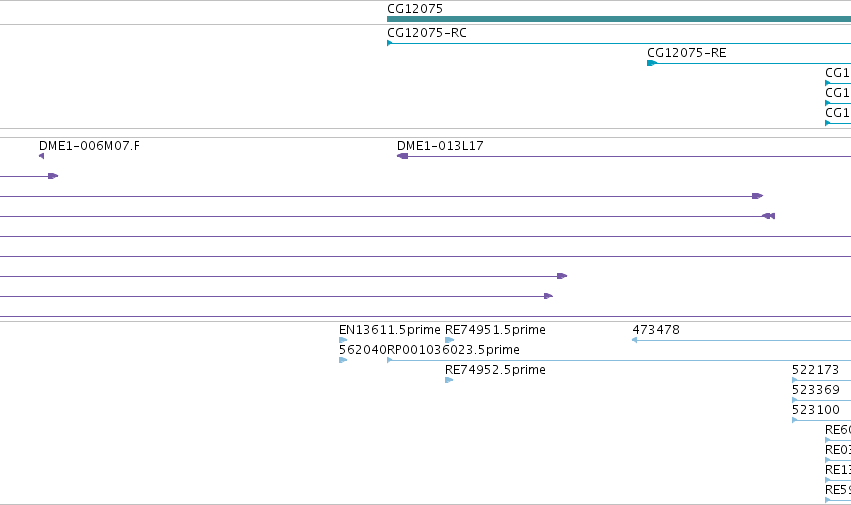Select the DME1-006M07.F clone label

point(89,146)
